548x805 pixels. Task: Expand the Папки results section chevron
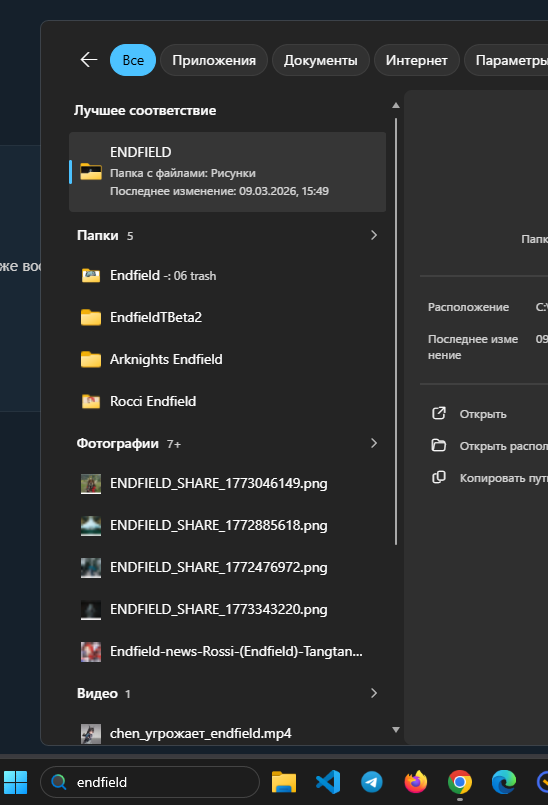tap(374, 235)
